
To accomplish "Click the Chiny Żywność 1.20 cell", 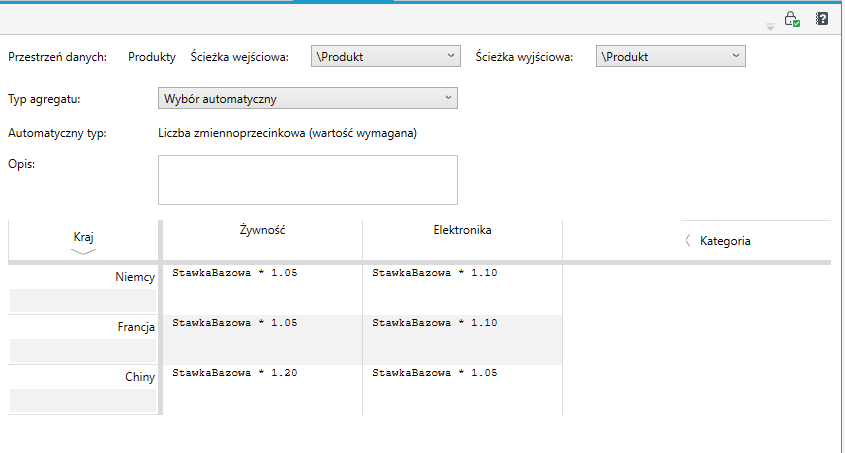I will pyautogui.click(x=262, y=390).
